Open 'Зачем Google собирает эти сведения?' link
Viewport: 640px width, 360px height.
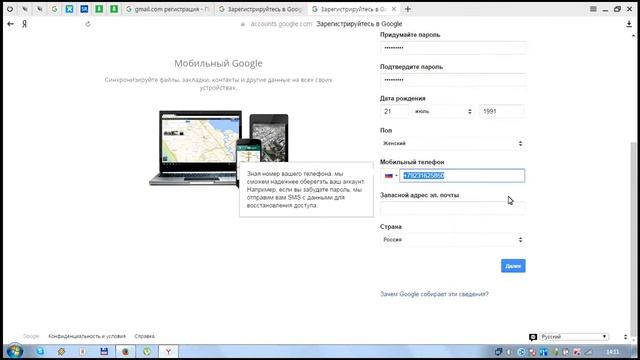click(434, 294)
